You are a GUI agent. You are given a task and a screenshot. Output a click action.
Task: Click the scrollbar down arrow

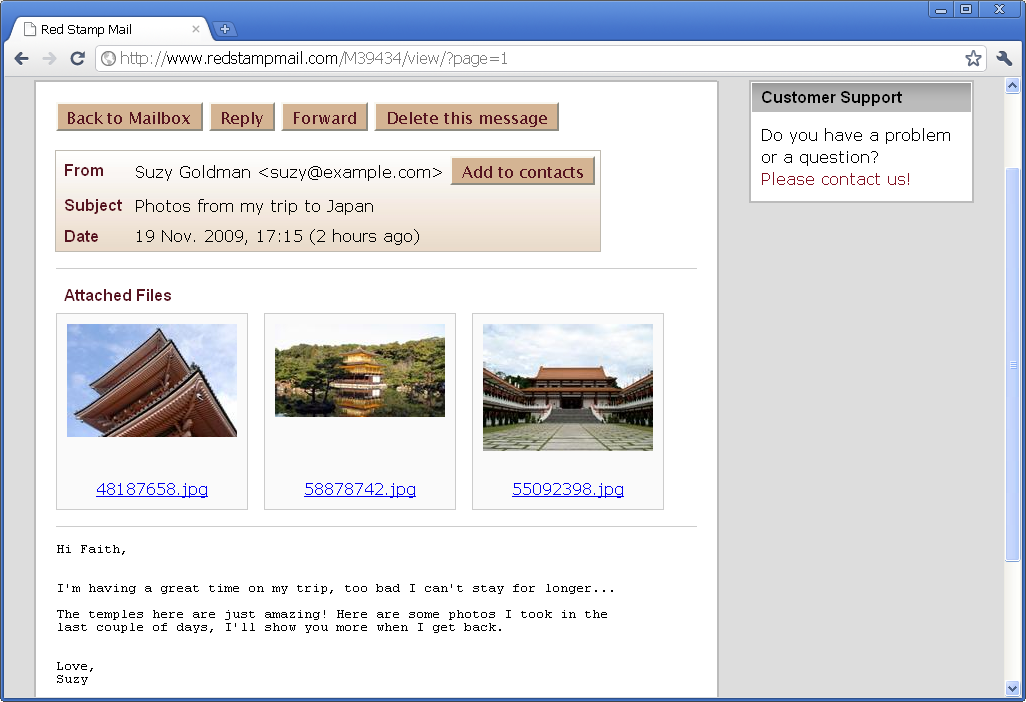click(1012, 688)
